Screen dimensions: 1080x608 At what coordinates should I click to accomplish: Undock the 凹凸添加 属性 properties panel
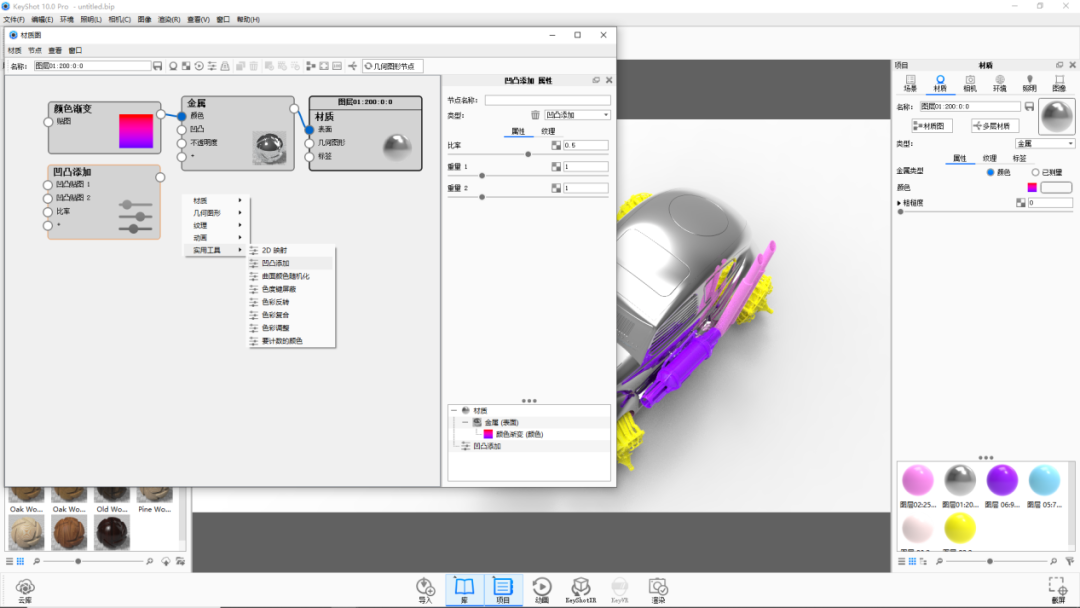click(596, 81)
